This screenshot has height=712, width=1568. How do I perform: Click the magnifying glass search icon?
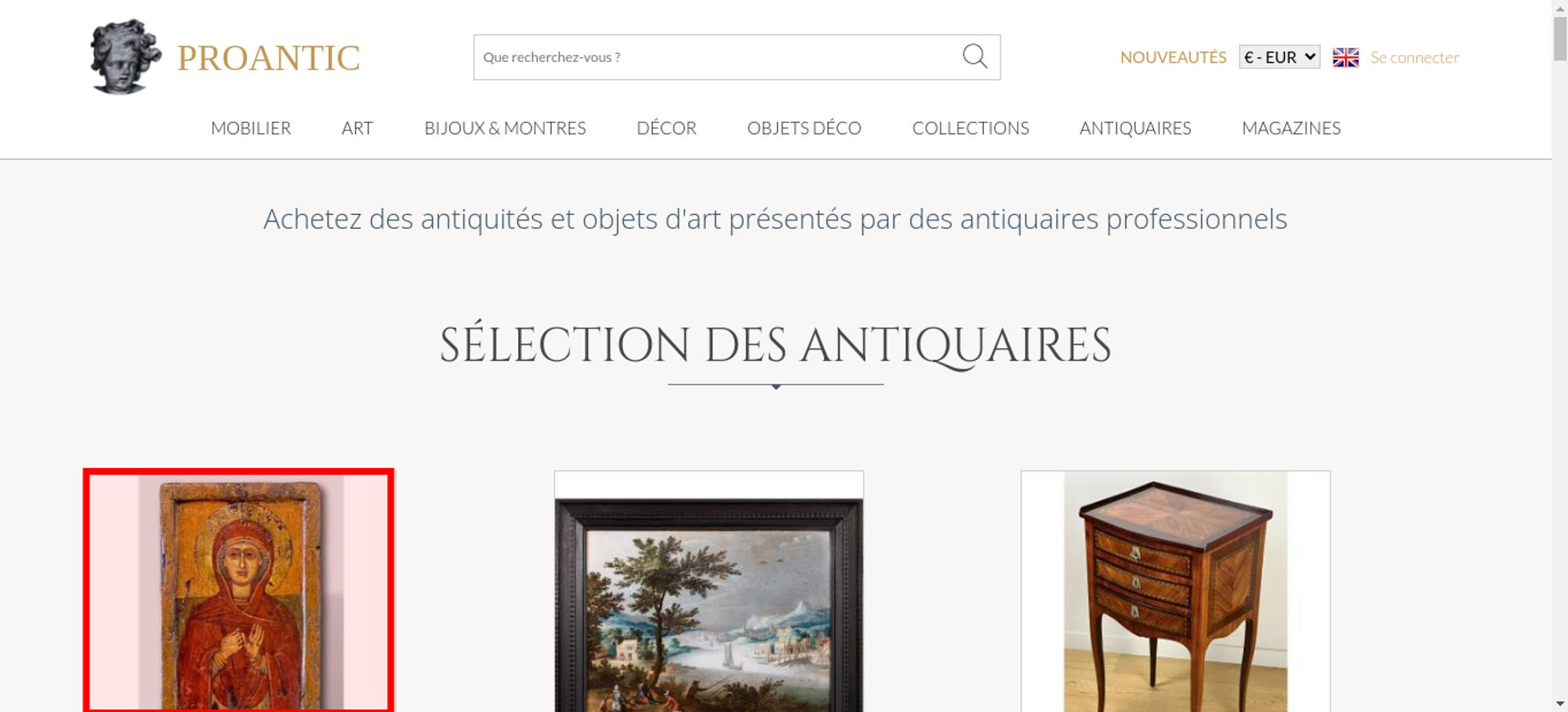[975, 56]
